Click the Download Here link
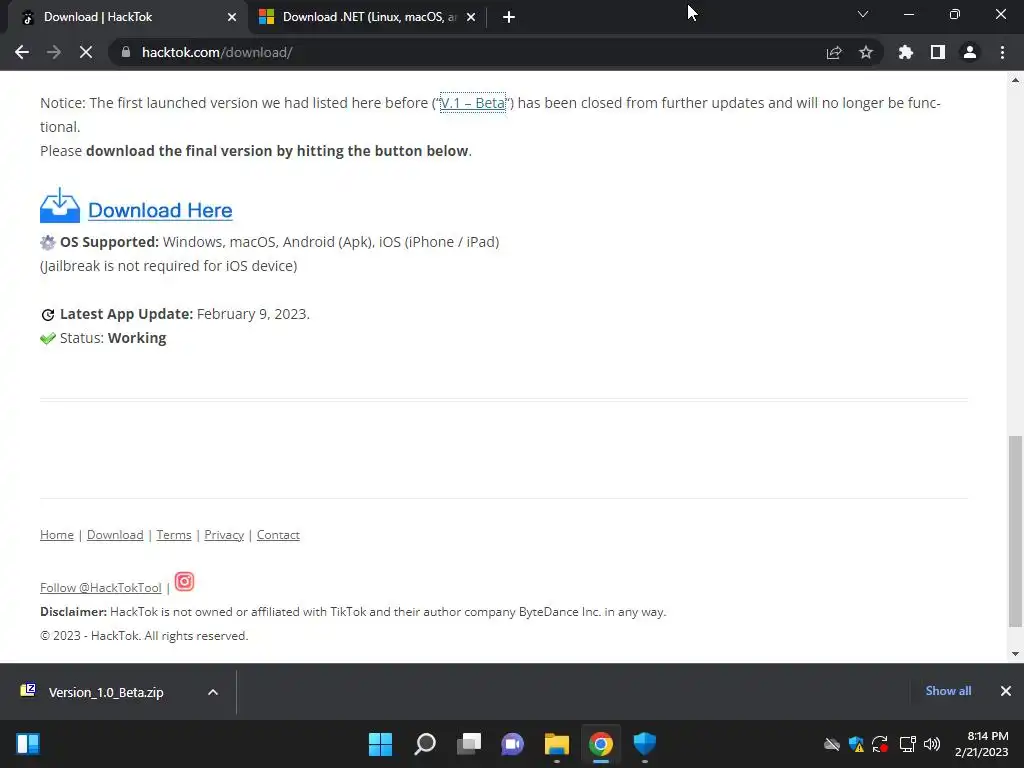 pos(160,210)
